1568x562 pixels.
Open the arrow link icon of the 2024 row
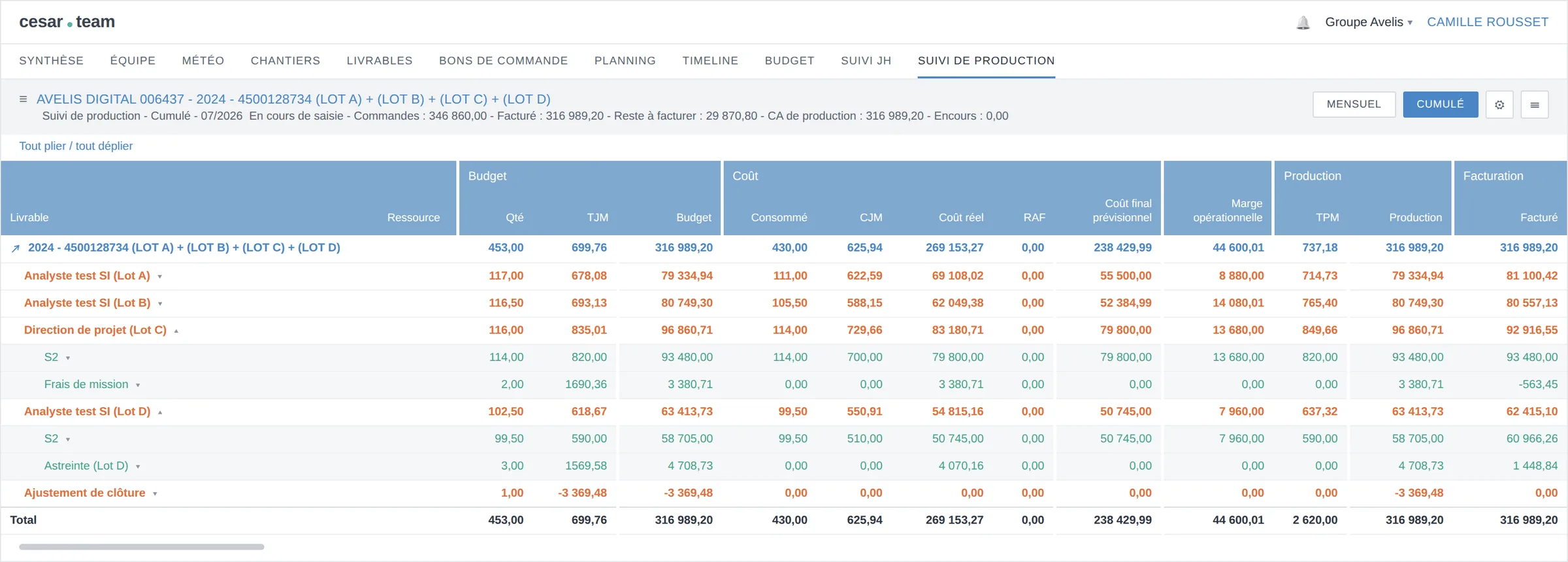point(16,248)
